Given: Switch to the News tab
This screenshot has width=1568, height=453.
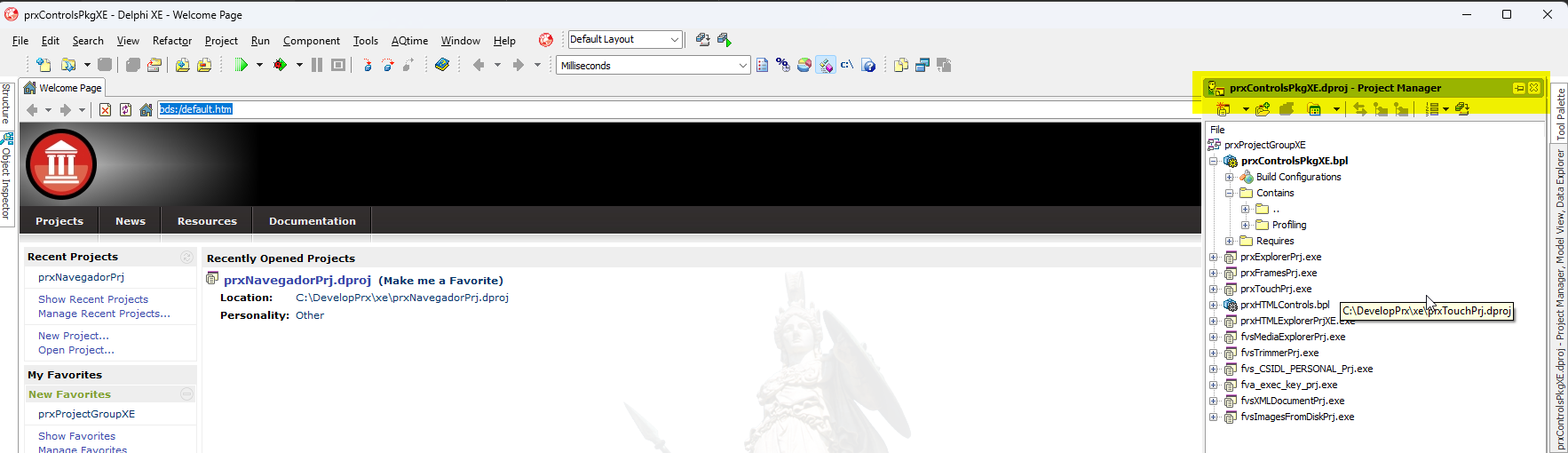Looking at the screenshot, I should [131, 221].
